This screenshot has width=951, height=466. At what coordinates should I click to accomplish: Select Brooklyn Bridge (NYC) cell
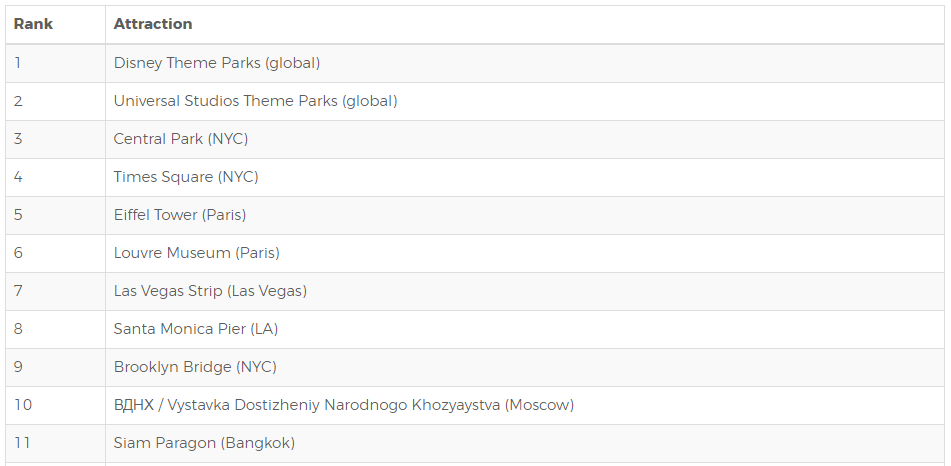click(x=525, y=367)
